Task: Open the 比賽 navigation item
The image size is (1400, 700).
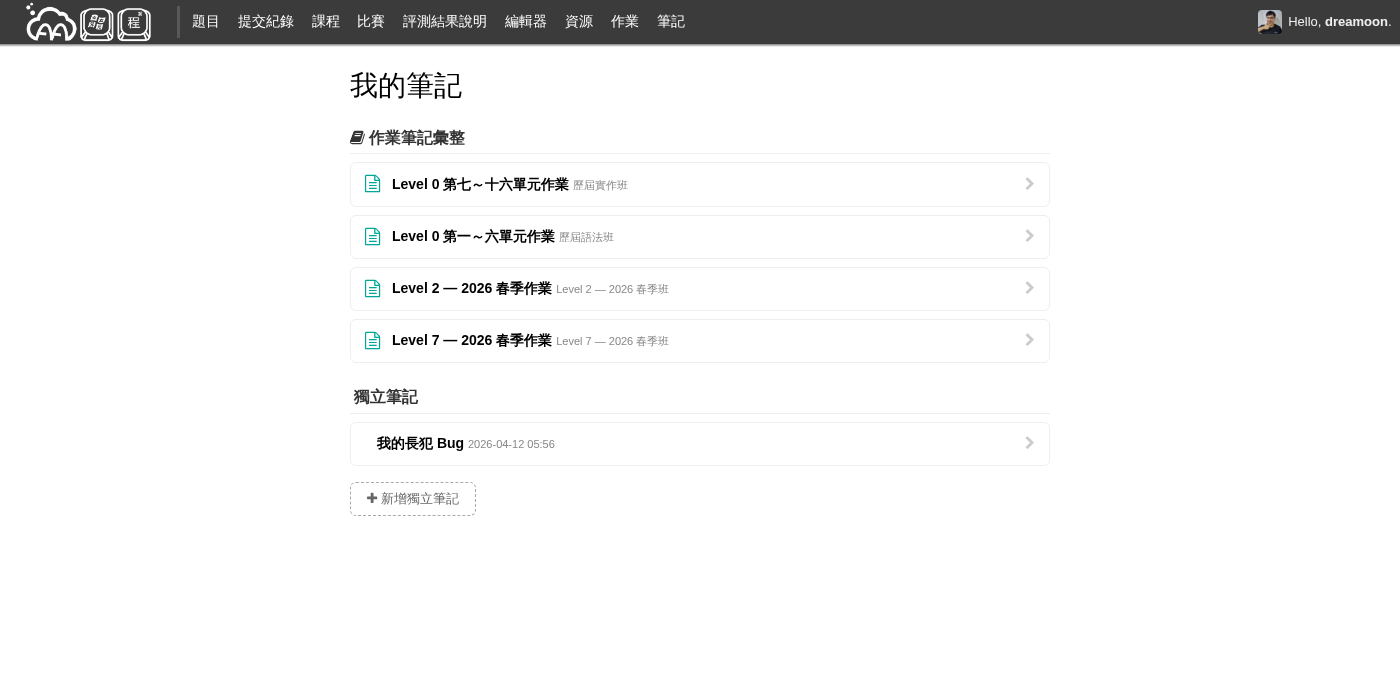Action: pos(371,22)
